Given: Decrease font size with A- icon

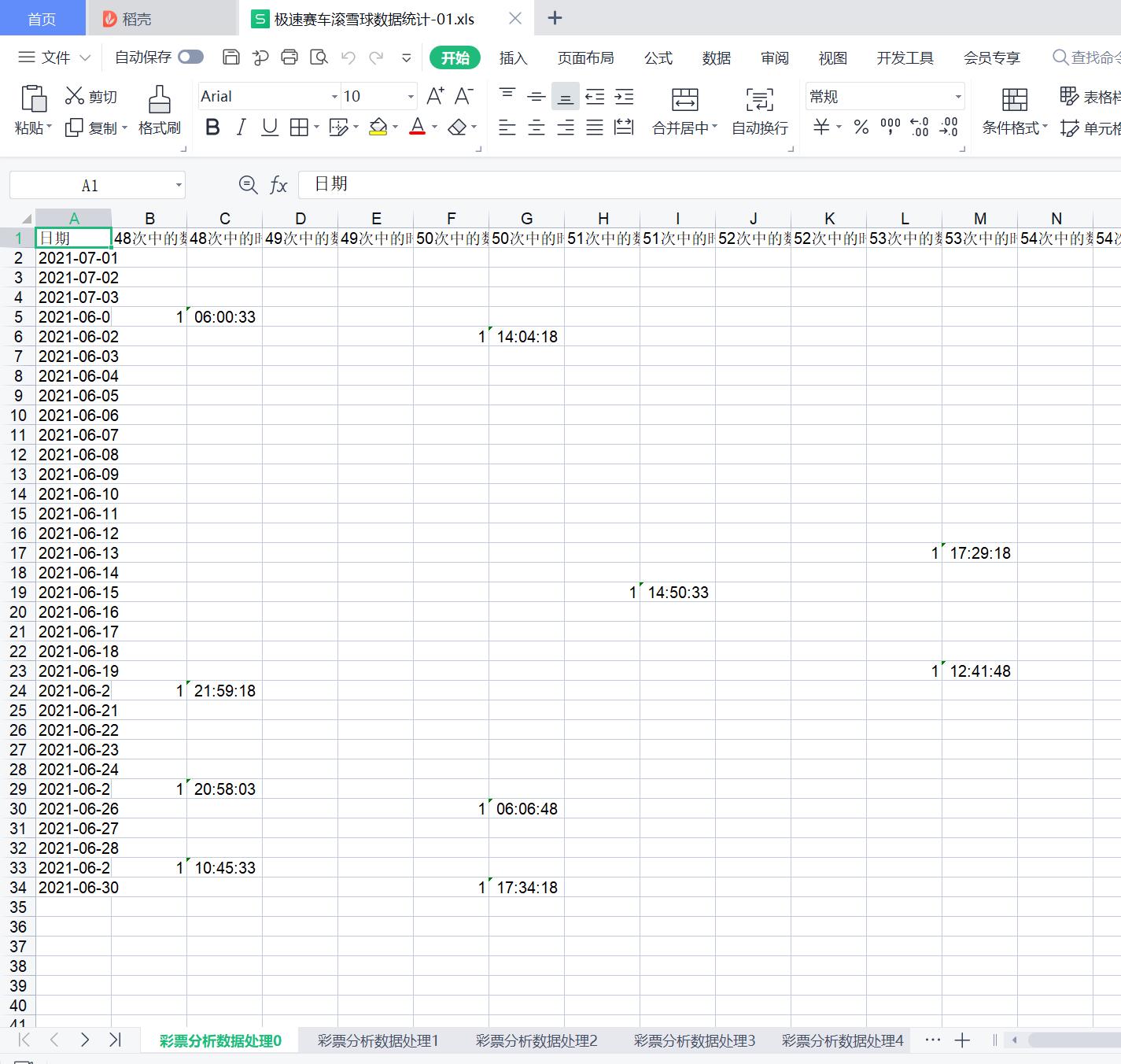Looking at the screenshot, I should click(464, 96).
